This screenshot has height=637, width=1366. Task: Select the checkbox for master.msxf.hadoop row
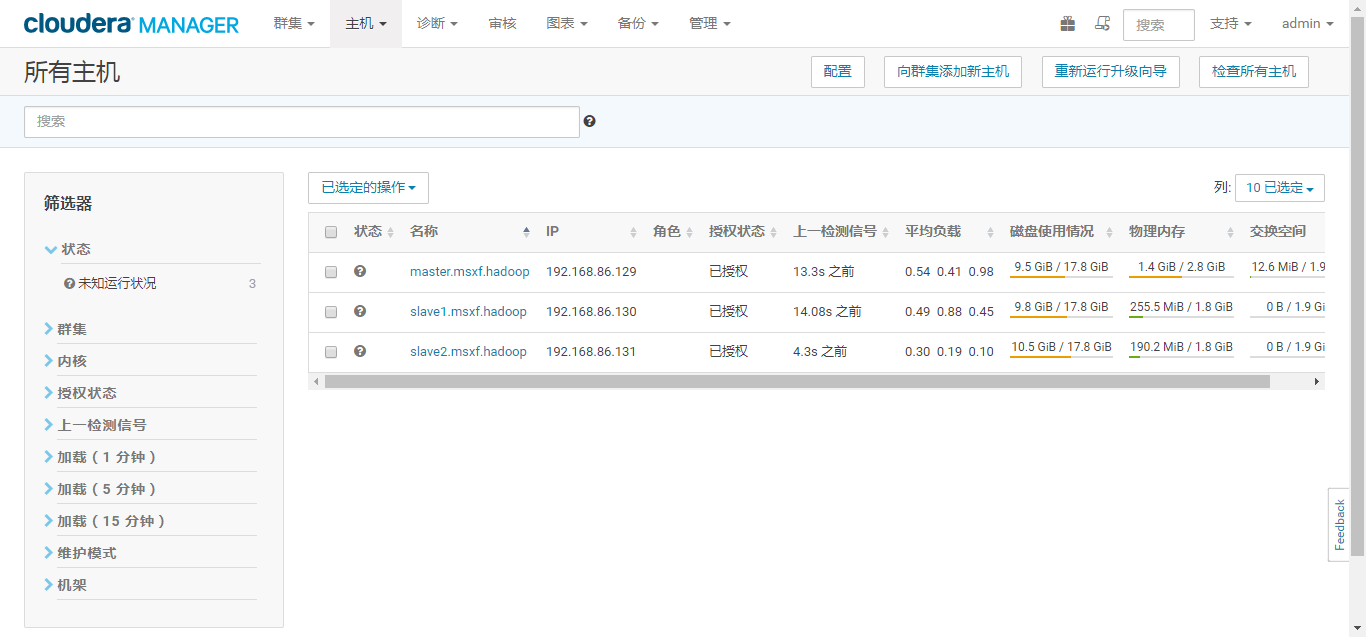click(331, 271)
